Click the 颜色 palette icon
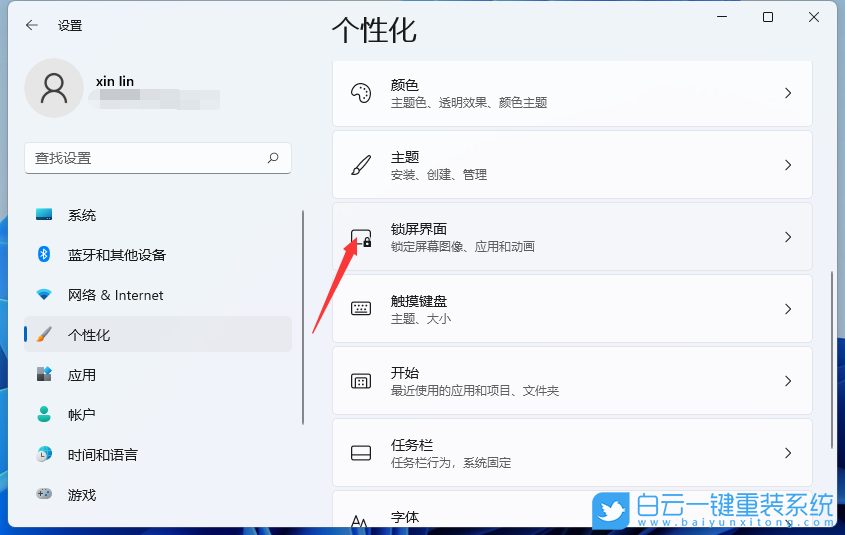The image size is (845, 535). [361, 93]
